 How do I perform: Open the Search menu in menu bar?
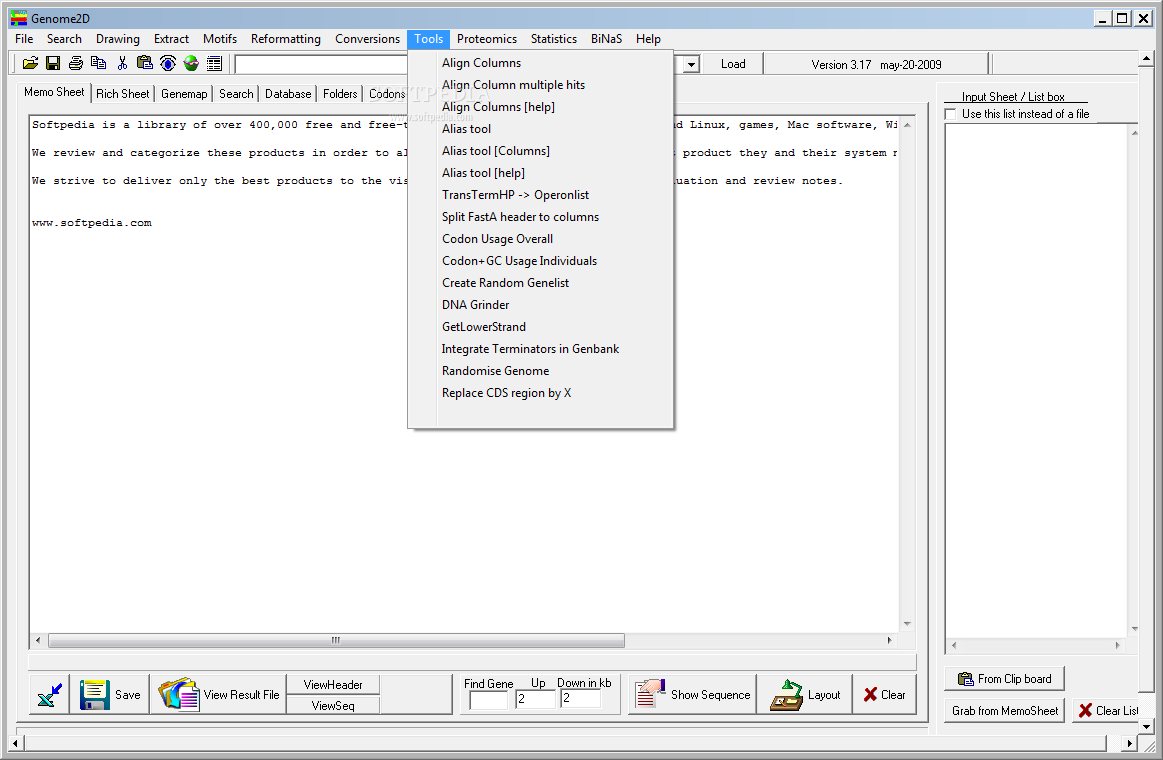click(64, 39)
